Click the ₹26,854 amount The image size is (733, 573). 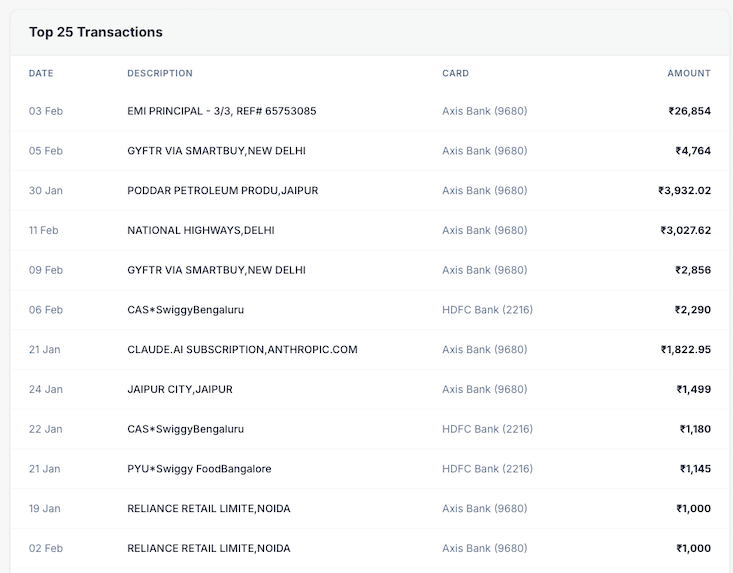(689, 111)
